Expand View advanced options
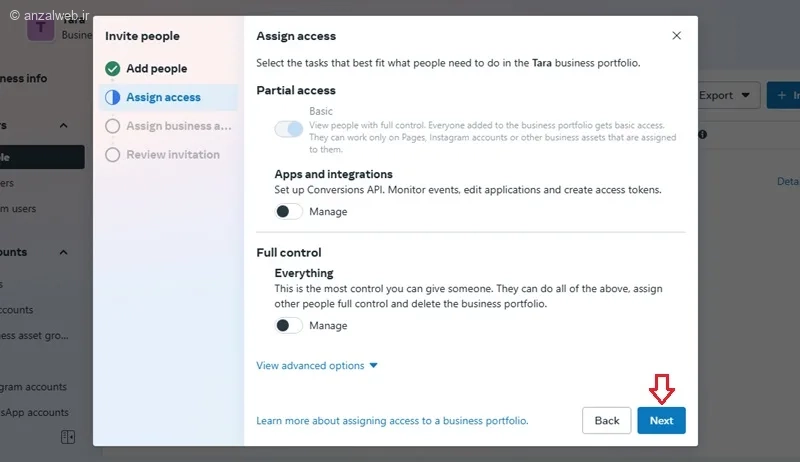The height and width of the screenshot is (462, 800). point(317,366)
